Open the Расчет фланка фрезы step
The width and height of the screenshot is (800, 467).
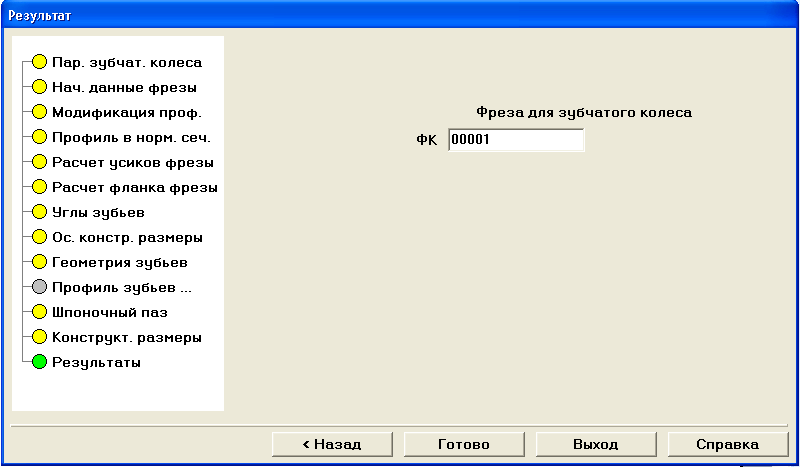[135, 188]
